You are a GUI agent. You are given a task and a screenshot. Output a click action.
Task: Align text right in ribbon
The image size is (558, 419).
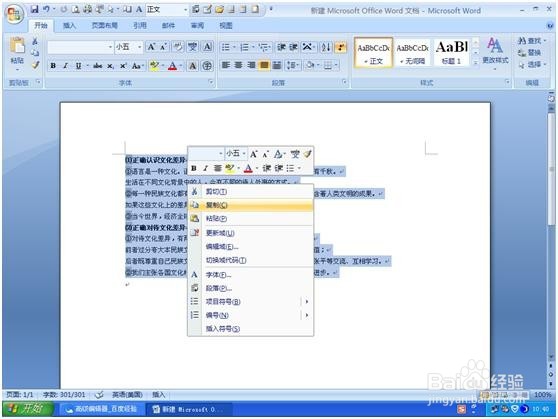(251, 65)
